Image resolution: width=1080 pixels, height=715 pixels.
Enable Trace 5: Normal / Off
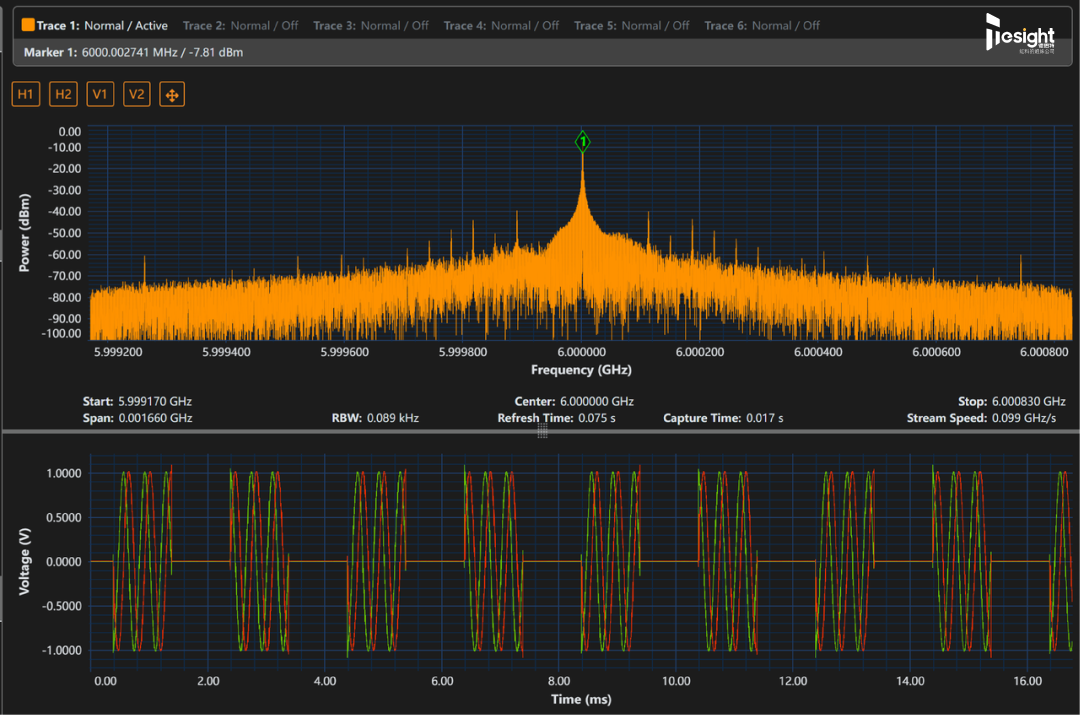point(632,25)
